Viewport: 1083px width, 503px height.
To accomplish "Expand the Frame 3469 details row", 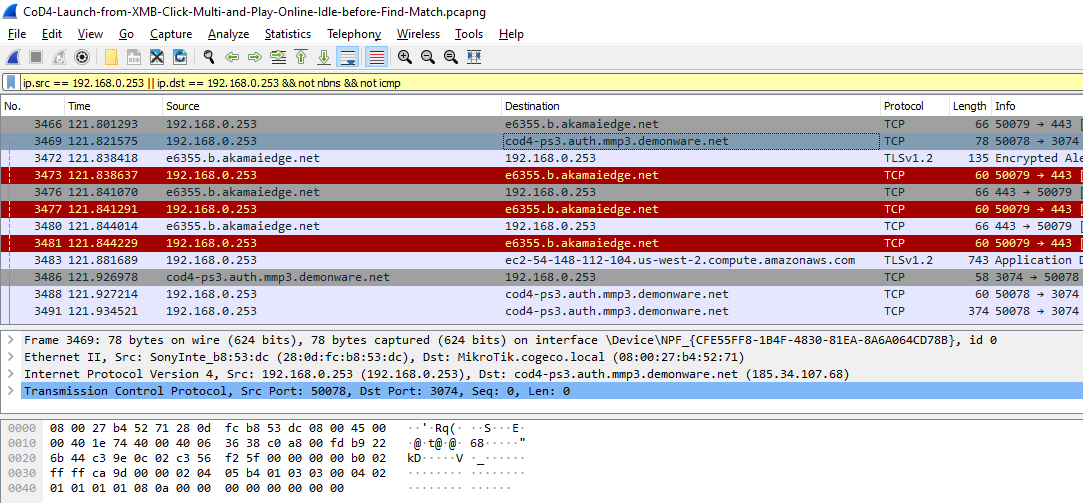I will (x=11, y=341).
